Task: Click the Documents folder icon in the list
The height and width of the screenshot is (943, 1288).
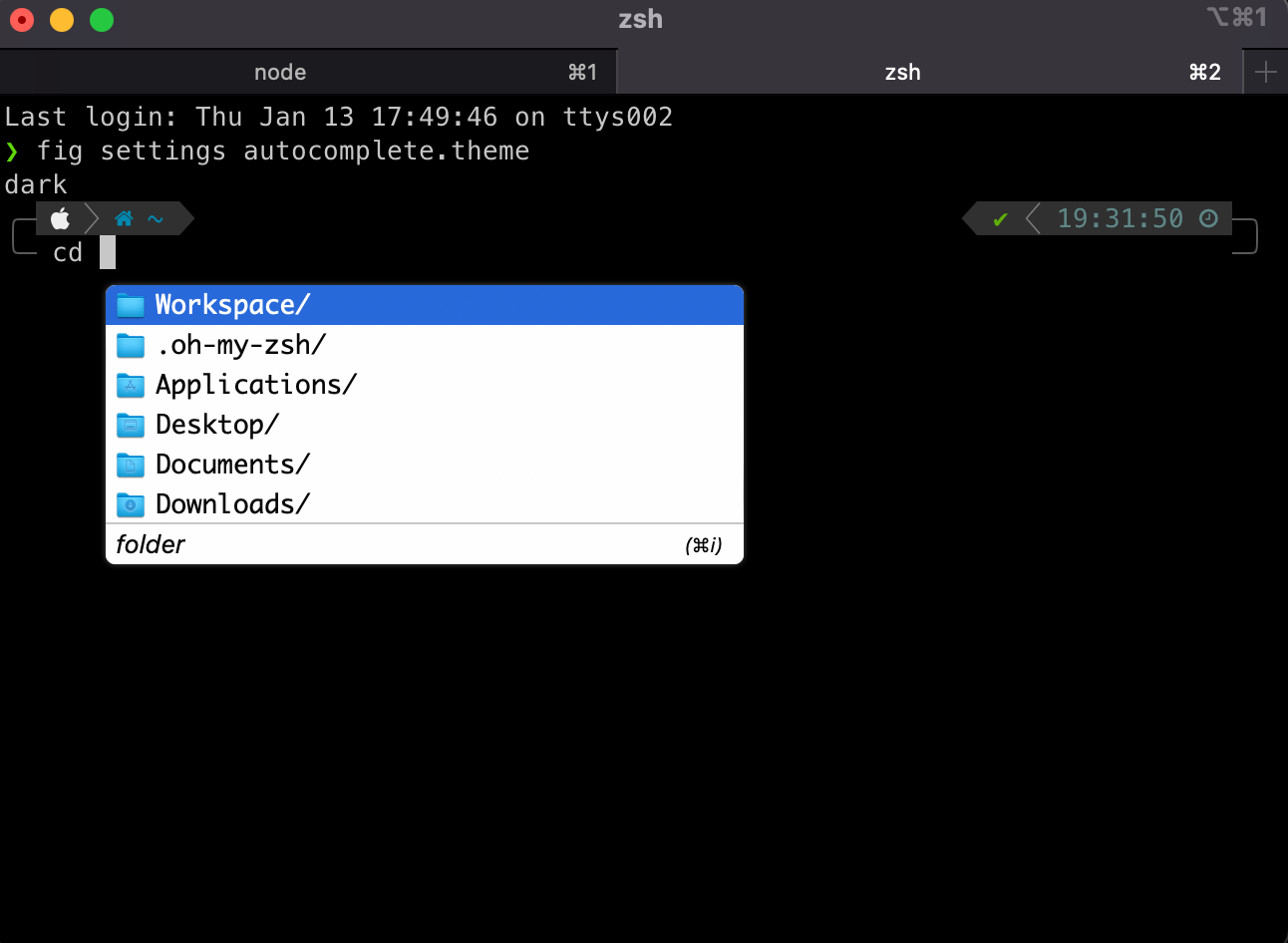Action: (130, 465)
